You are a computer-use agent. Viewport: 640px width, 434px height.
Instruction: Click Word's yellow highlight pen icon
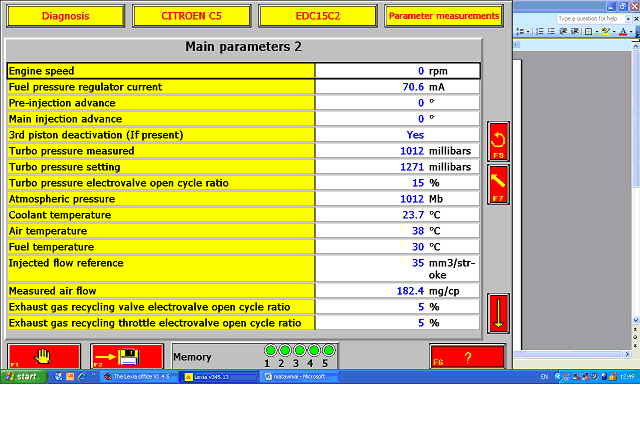click(606, 31)
